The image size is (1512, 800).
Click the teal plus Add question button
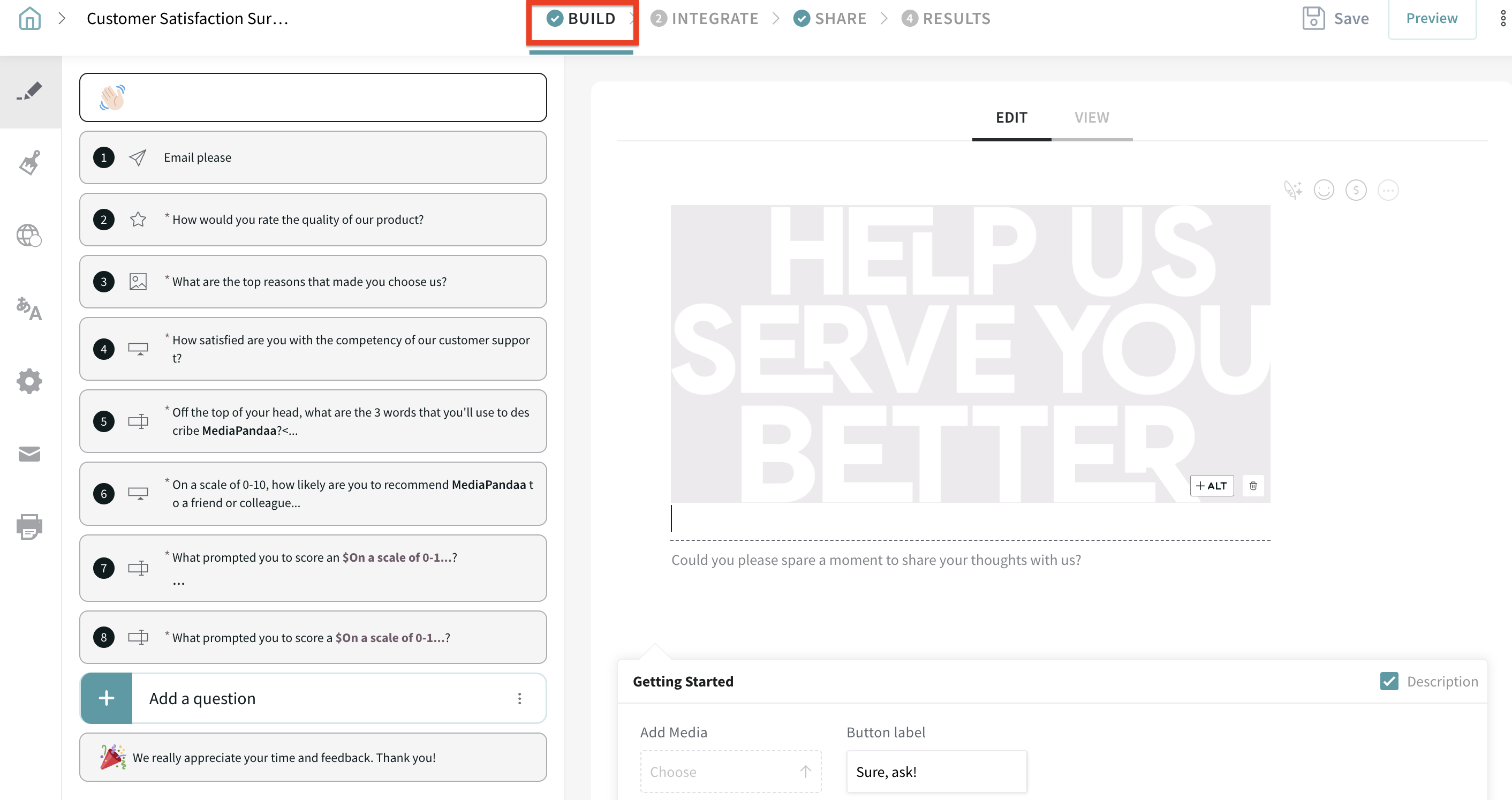[106, 698]
